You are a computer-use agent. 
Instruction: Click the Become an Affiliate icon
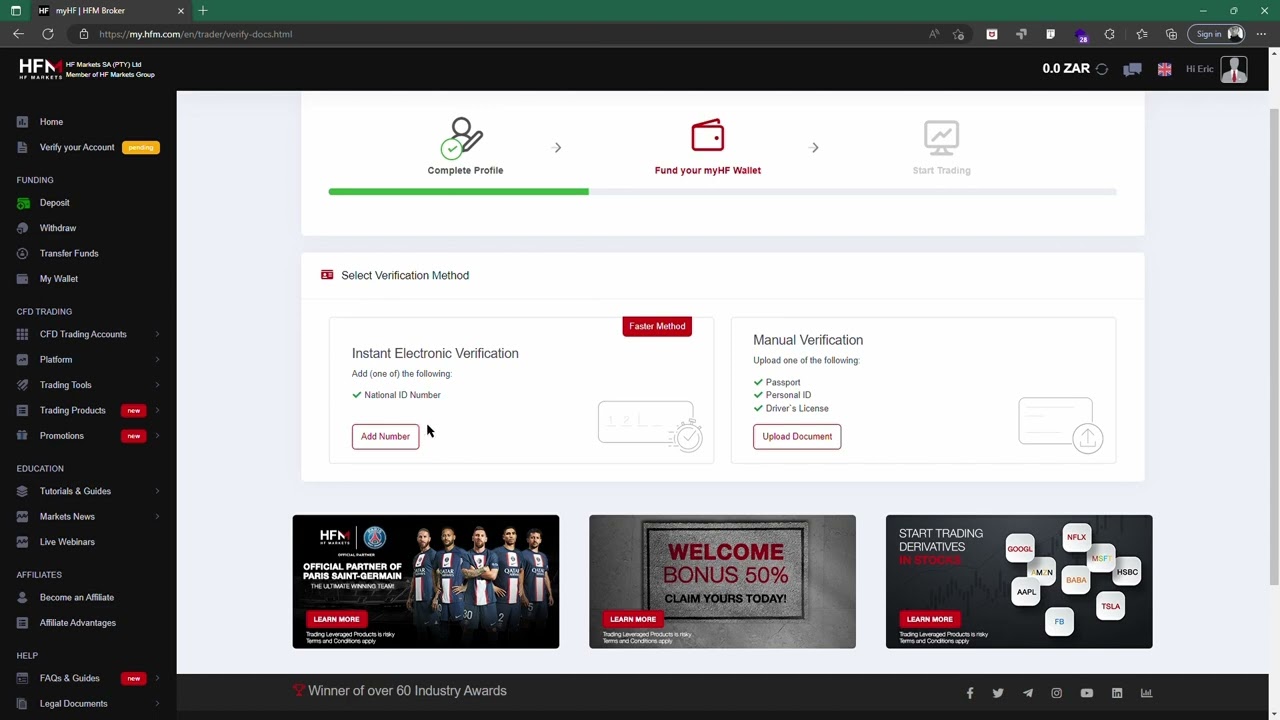pyautogui.click(x=22, y=597)
